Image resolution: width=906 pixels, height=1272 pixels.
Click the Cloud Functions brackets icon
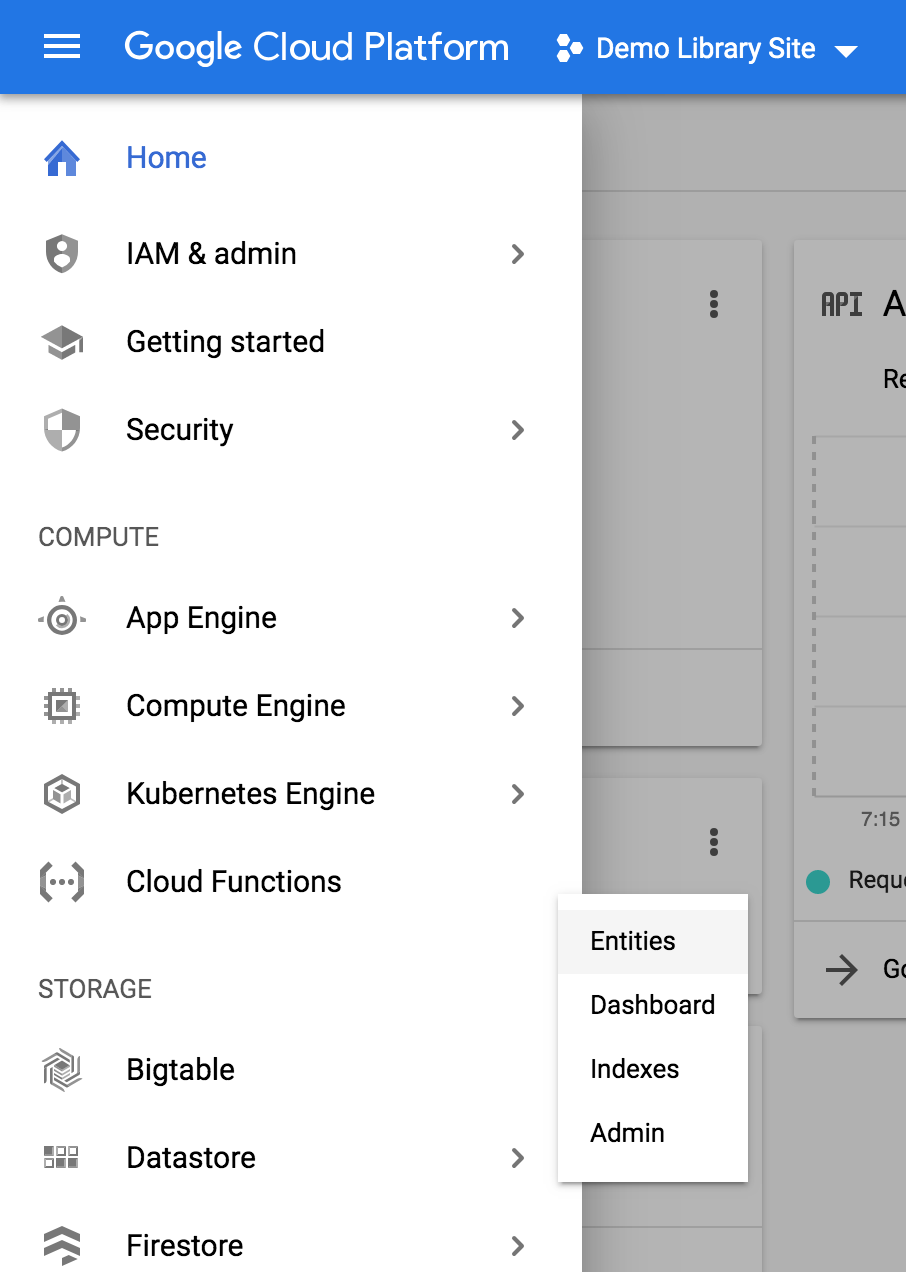pos(62,882)
